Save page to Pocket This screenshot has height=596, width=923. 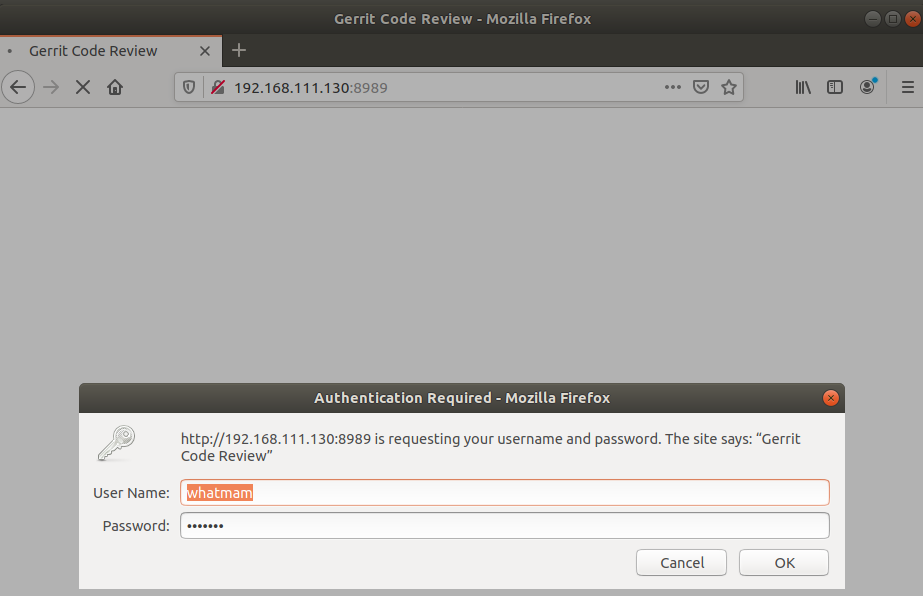pyautogui.click(x=700, y=87)
